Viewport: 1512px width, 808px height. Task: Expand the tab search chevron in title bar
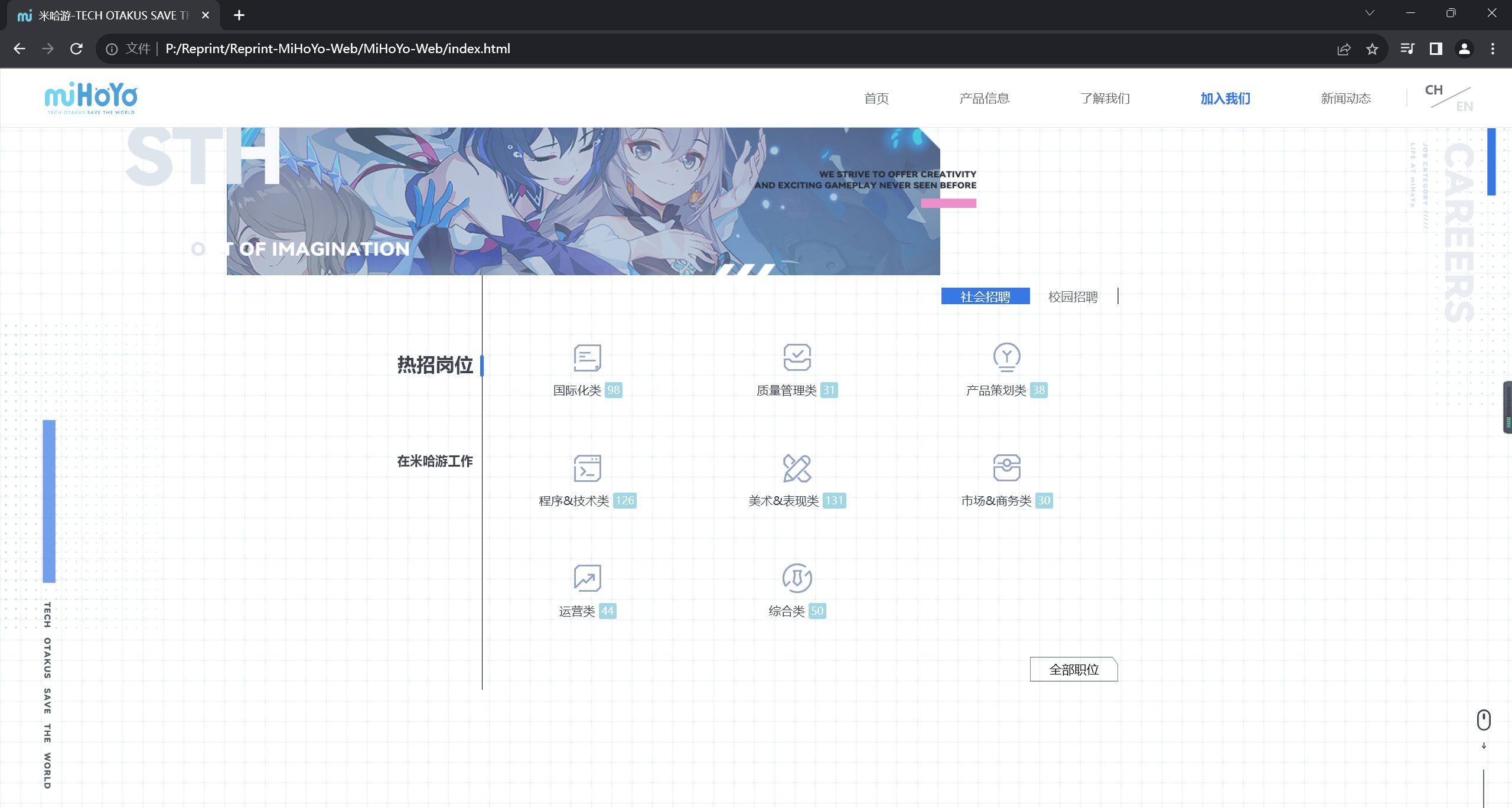click(x=1370, y=13)
